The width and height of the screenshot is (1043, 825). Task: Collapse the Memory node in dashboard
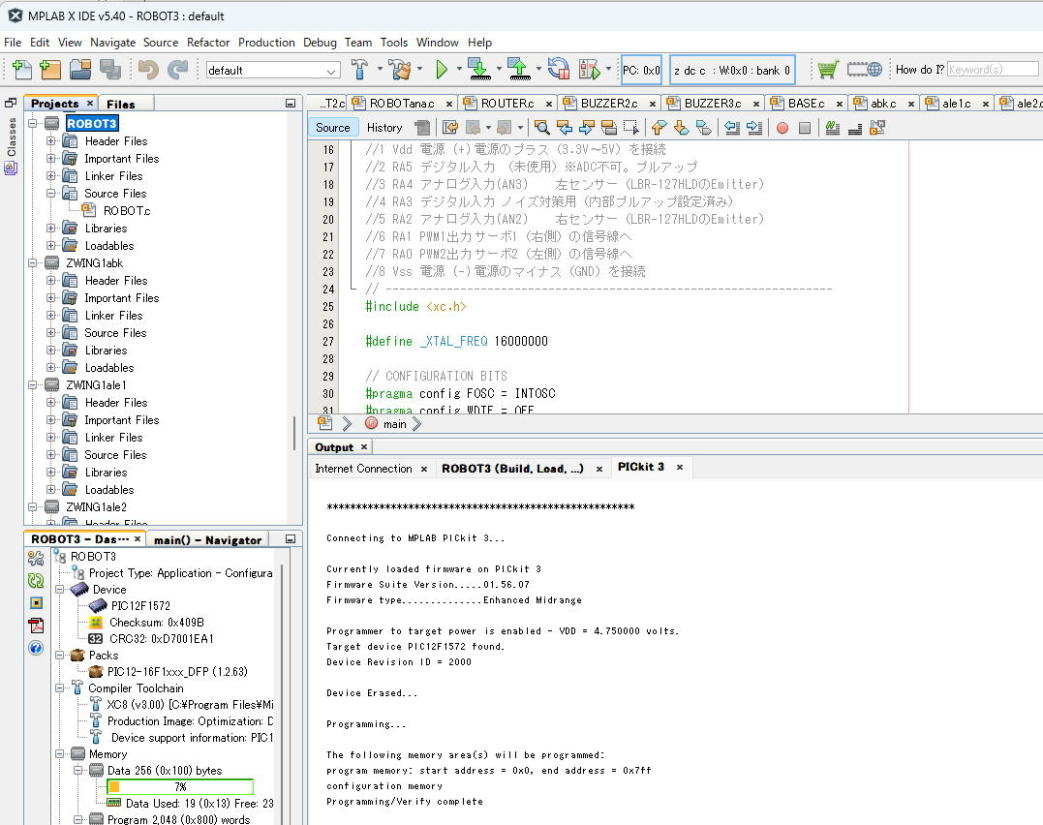(x=60, y=754)
